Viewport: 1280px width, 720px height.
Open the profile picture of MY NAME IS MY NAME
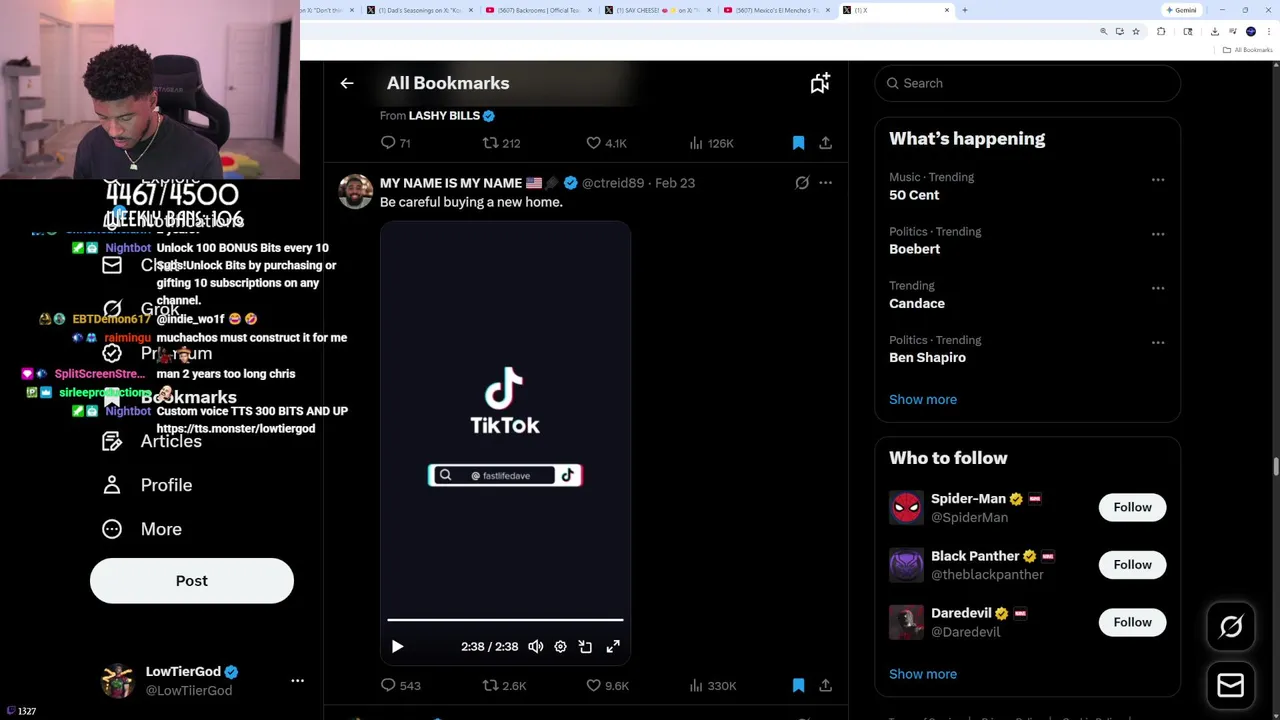pyautogui.click(x=355, y=191)
